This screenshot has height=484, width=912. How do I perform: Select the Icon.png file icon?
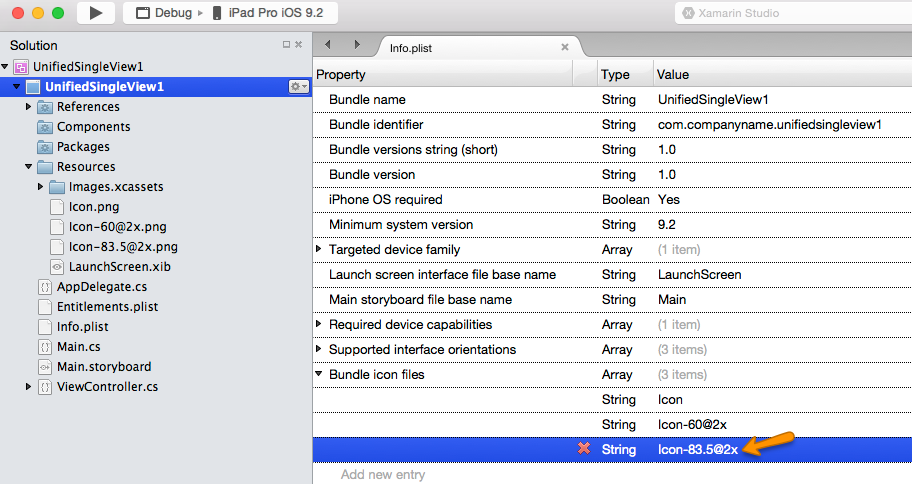pos(56,207)
